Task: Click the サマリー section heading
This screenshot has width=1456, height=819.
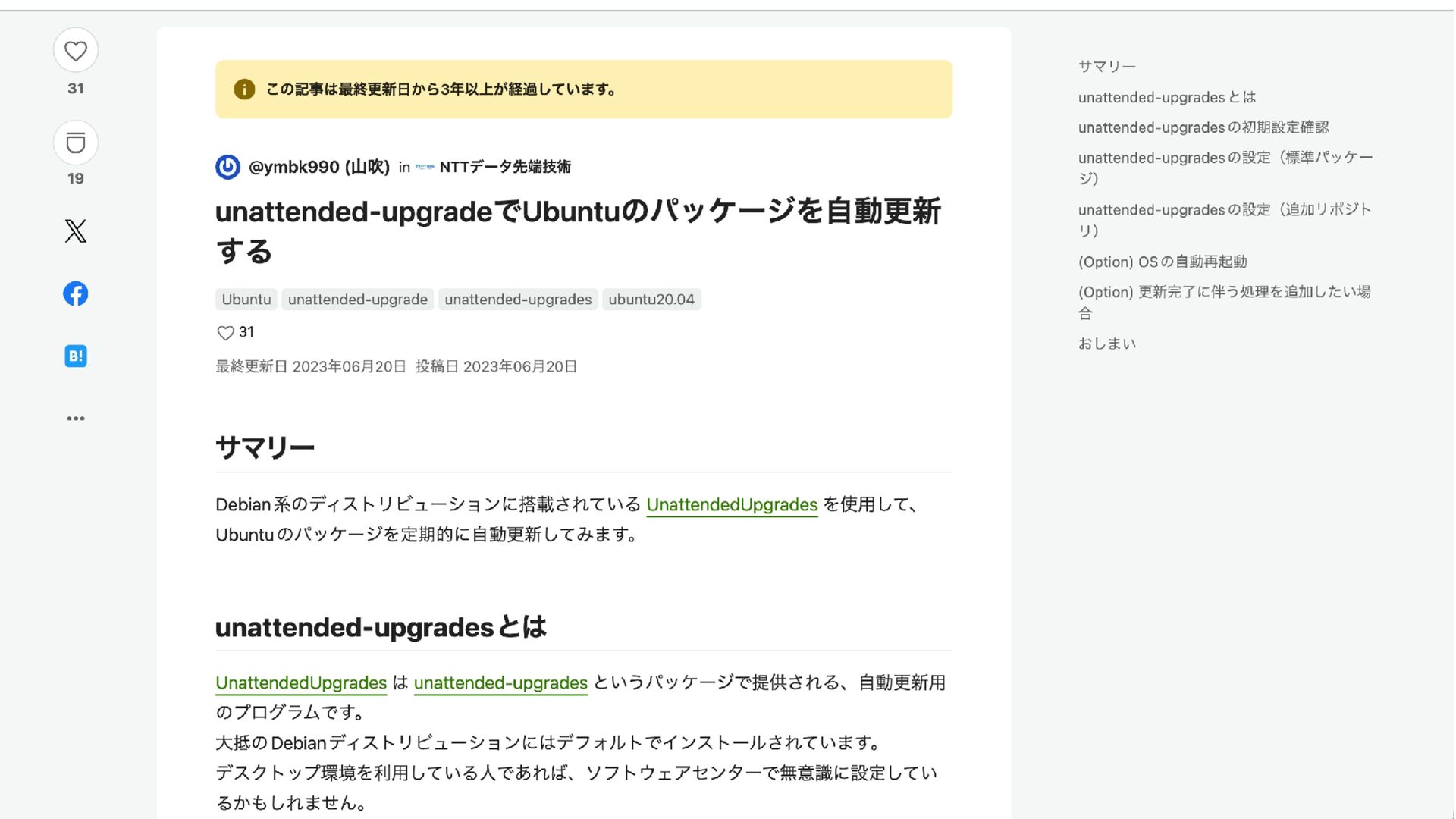Action: 265,447
